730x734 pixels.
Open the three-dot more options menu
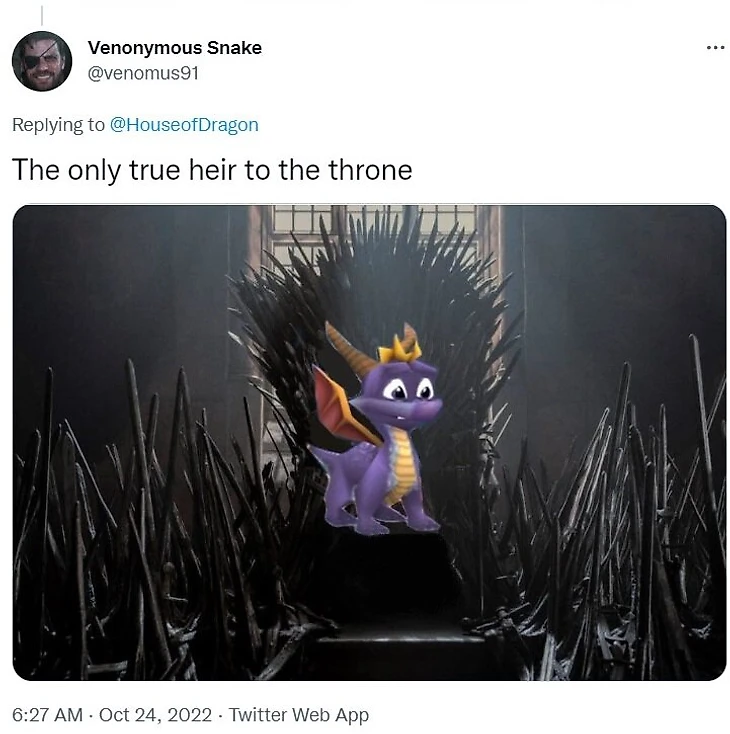715,48
